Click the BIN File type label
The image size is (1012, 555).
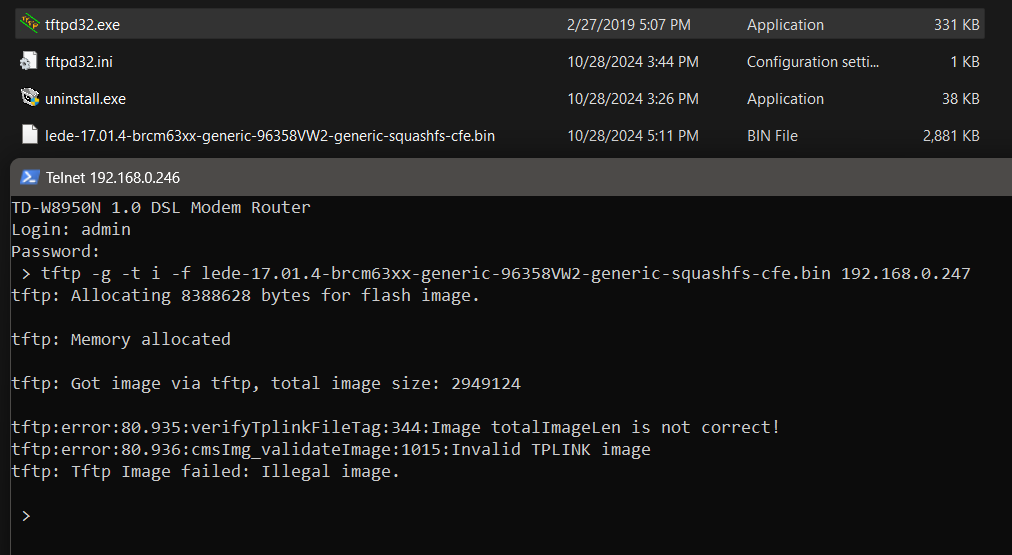[772, 136]
